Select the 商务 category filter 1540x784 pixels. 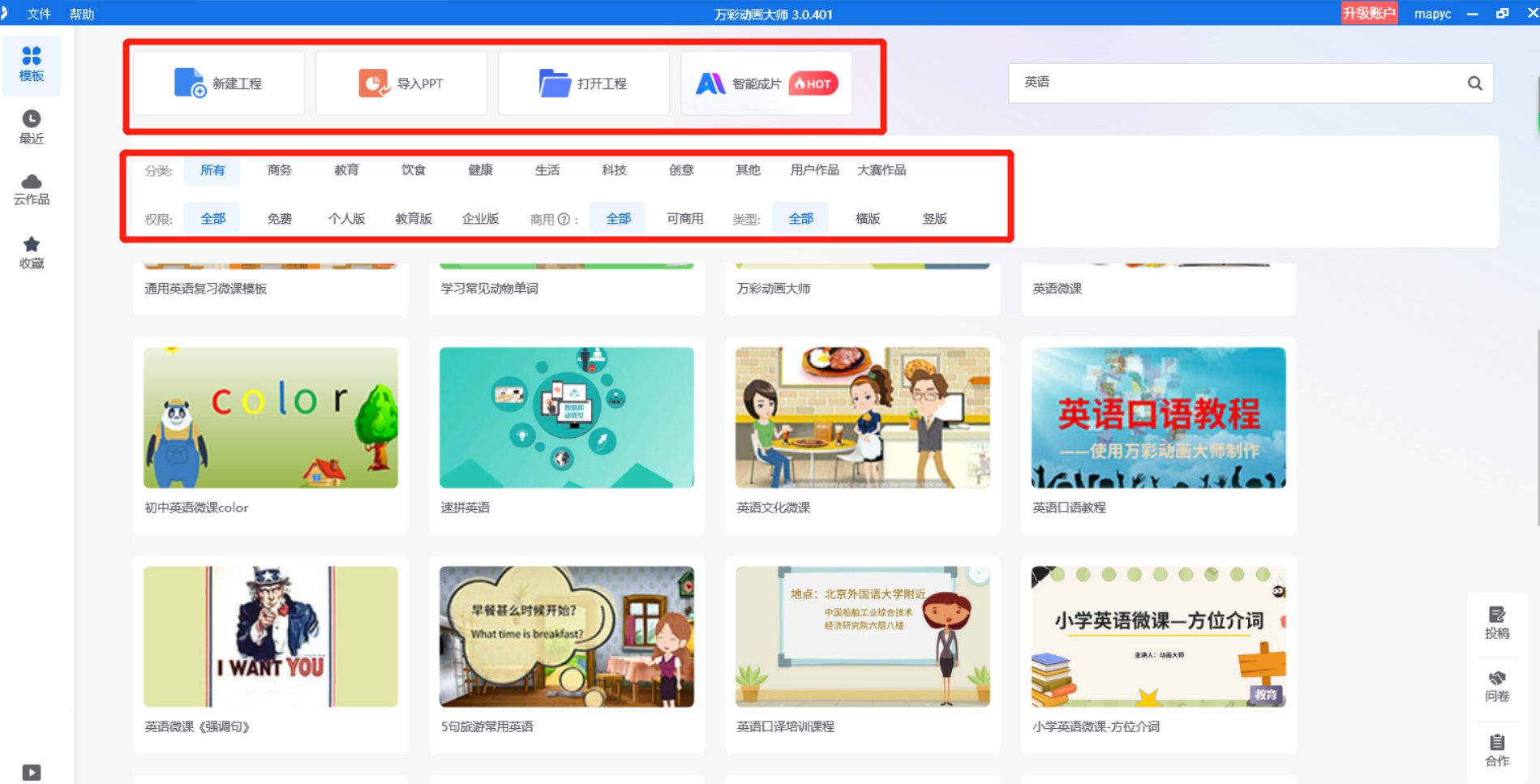280,170
